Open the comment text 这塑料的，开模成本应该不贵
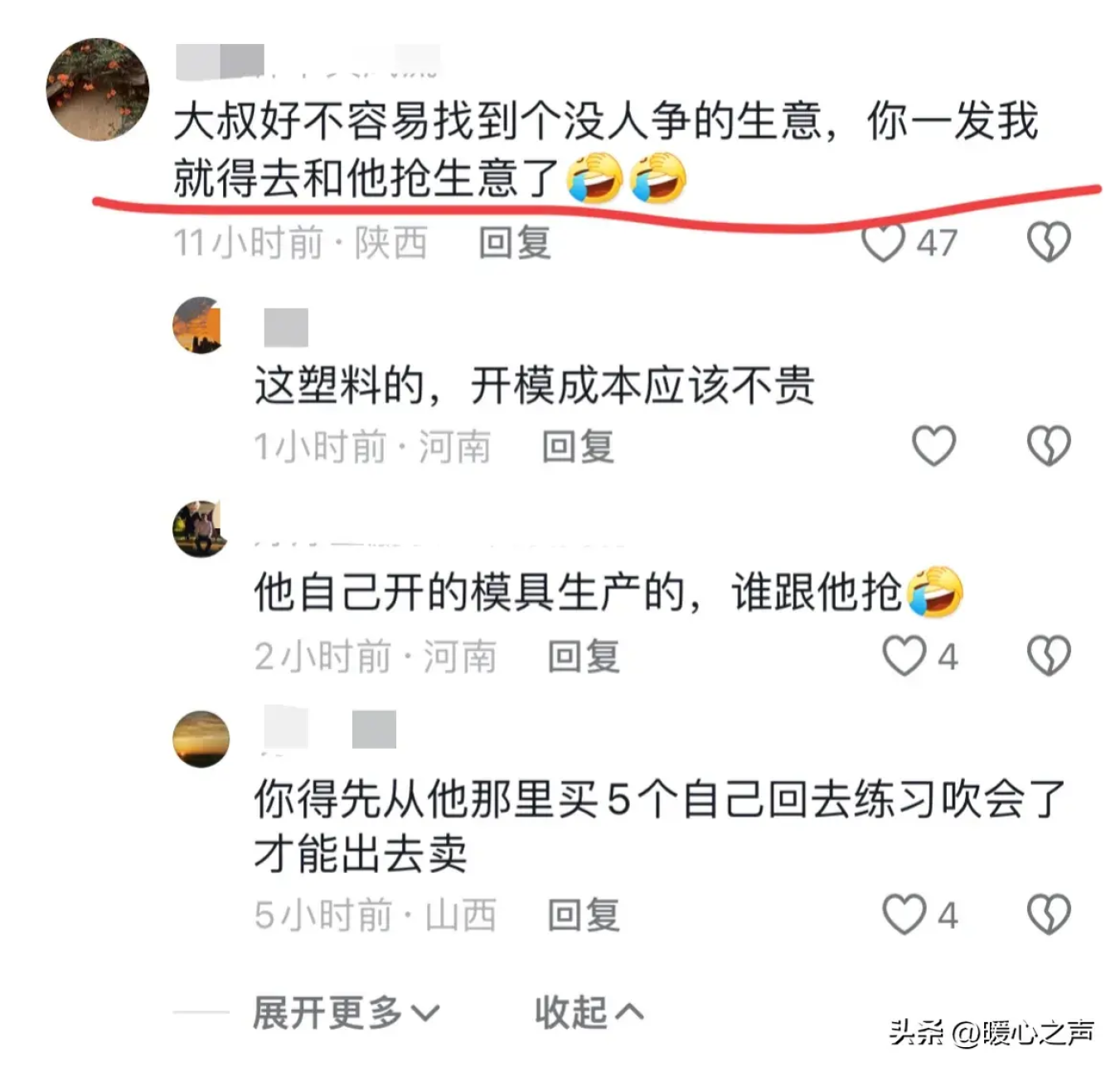1120x1072 pixels. [x=535, y=386]
